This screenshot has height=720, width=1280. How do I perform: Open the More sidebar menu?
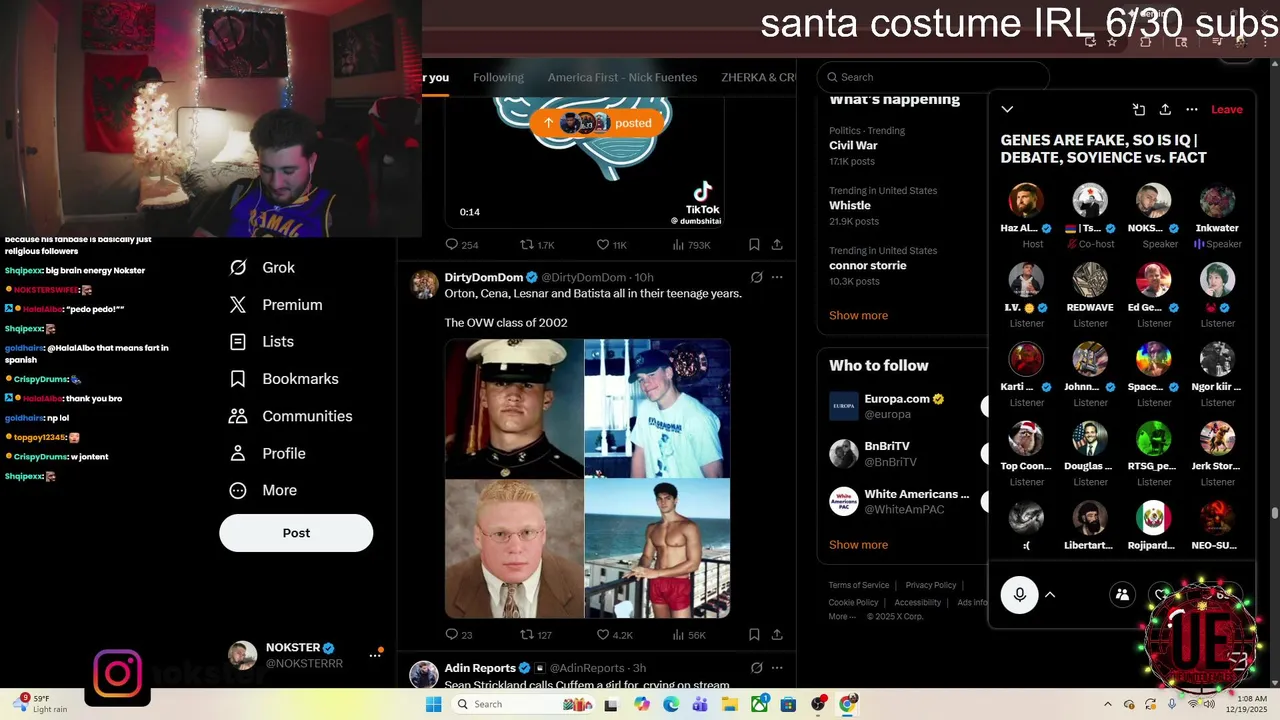263,490
